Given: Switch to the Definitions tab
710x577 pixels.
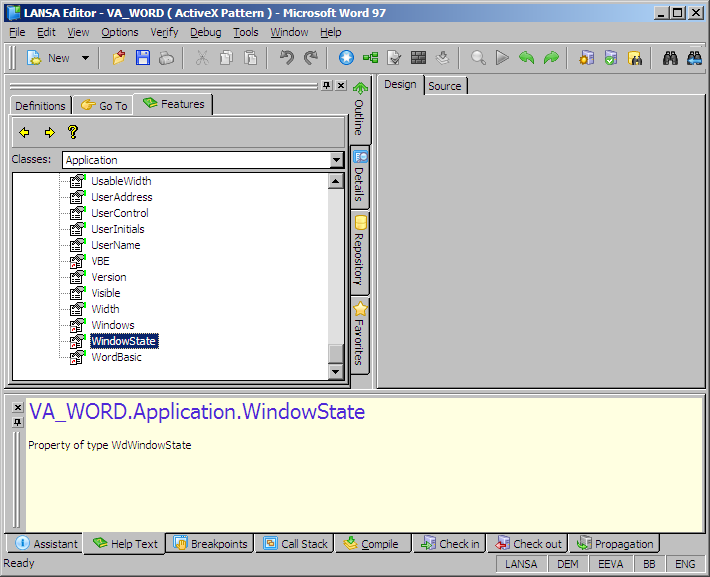Looking at the screenshot, I should coord(40,105).
